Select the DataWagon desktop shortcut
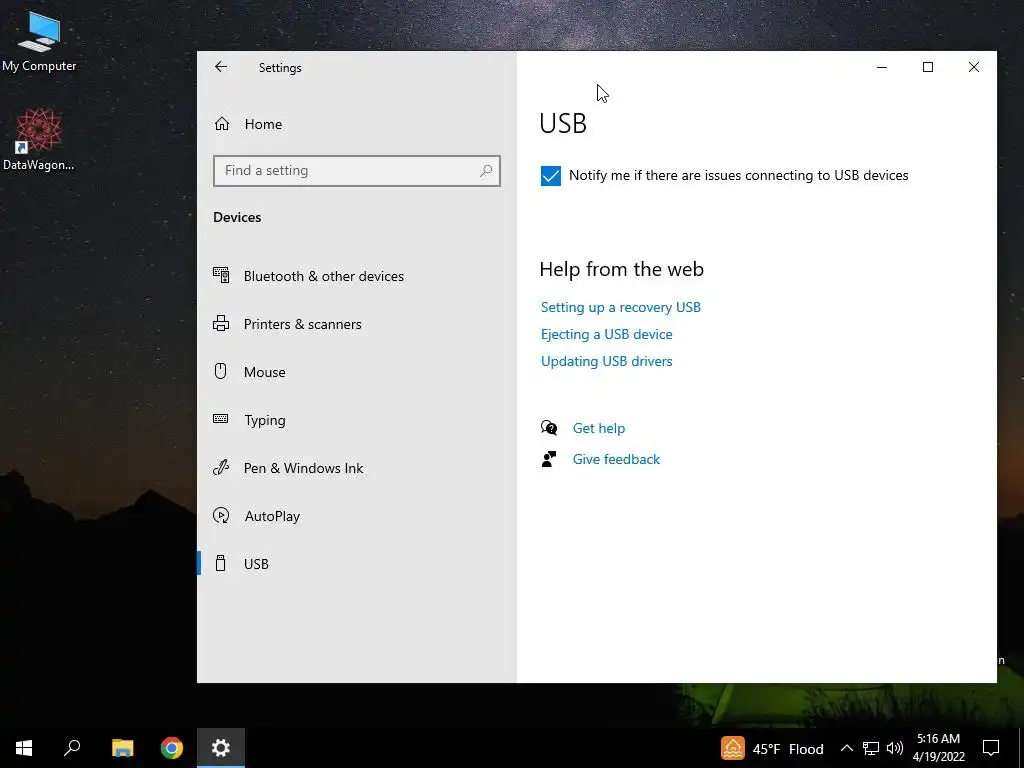 [39, 140]
